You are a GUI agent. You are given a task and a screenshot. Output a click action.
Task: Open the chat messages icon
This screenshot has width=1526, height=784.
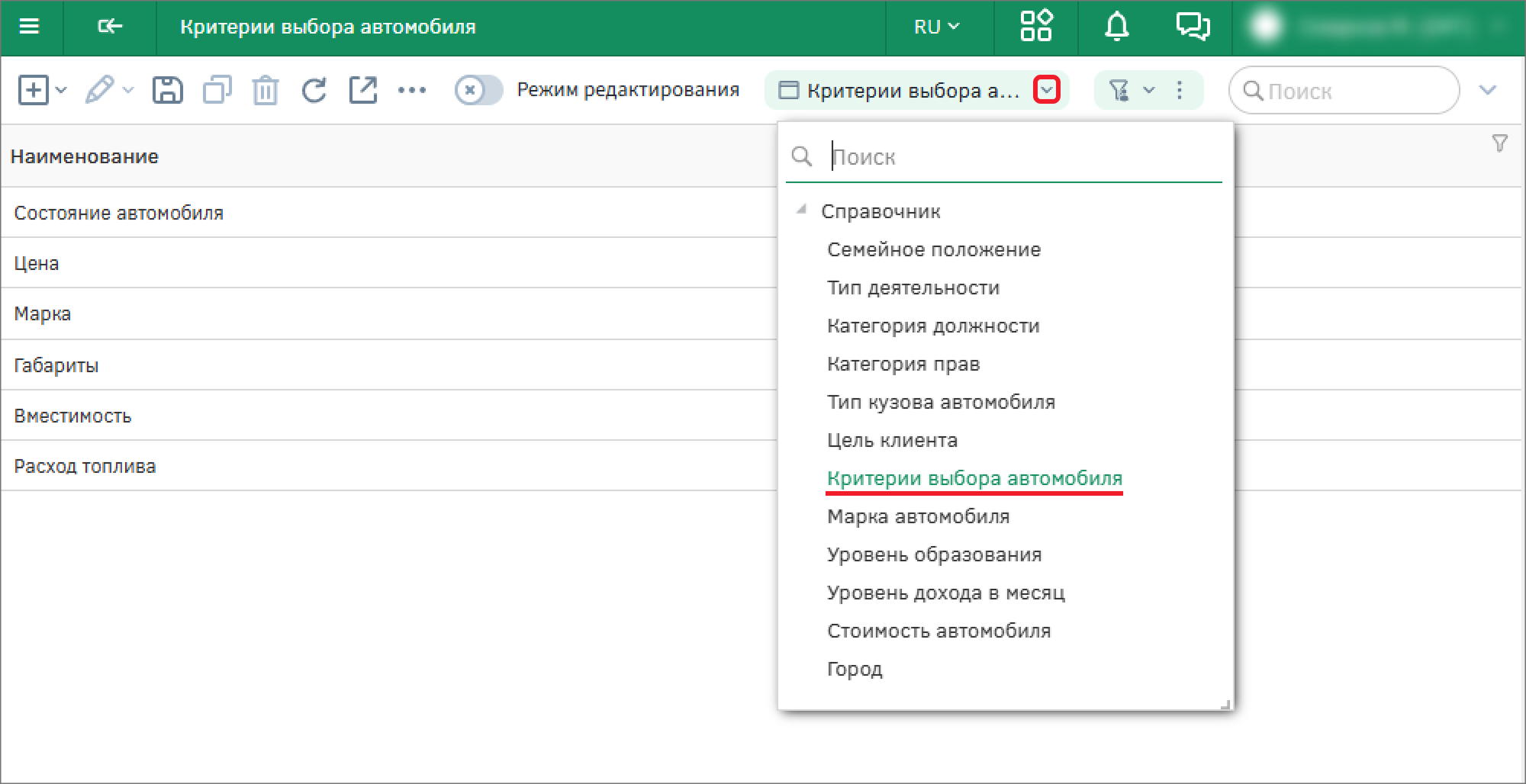click(1192, 27)
